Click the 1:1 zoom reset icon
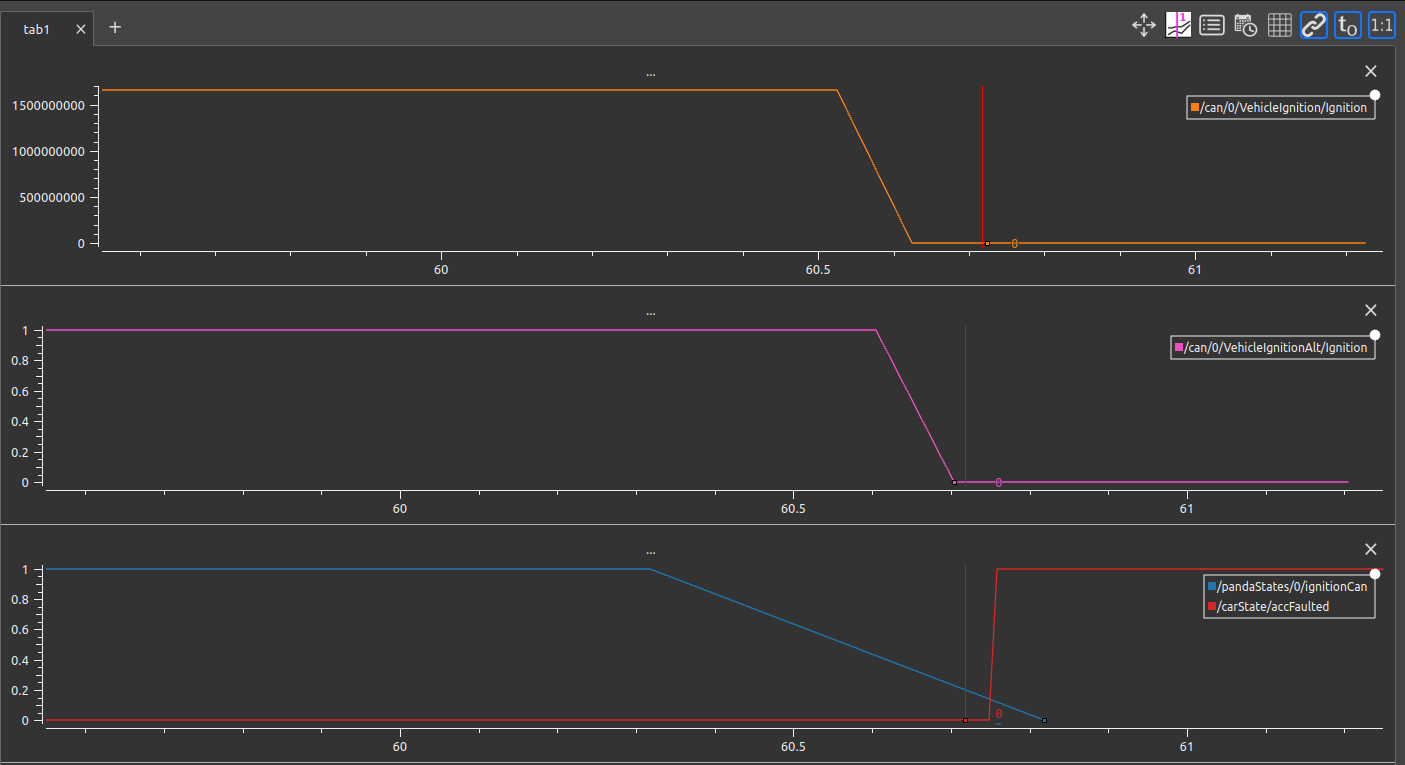This screenshot has height=765, width=1405. tap(1381, 25)
